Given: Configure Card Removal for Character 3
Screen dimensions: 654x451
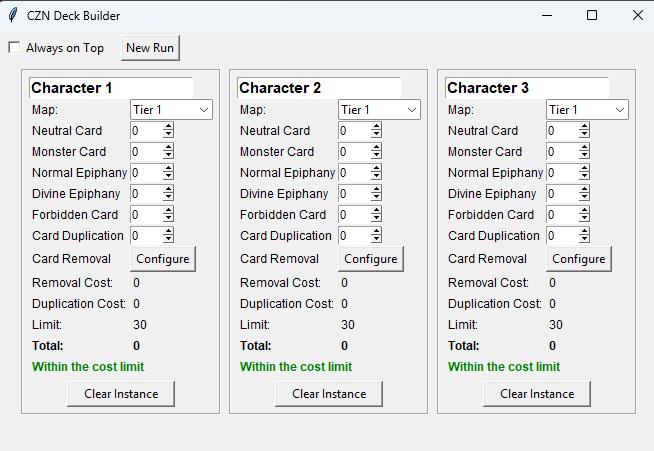Looking at the screenshot, I should click(x=579, y=259).
